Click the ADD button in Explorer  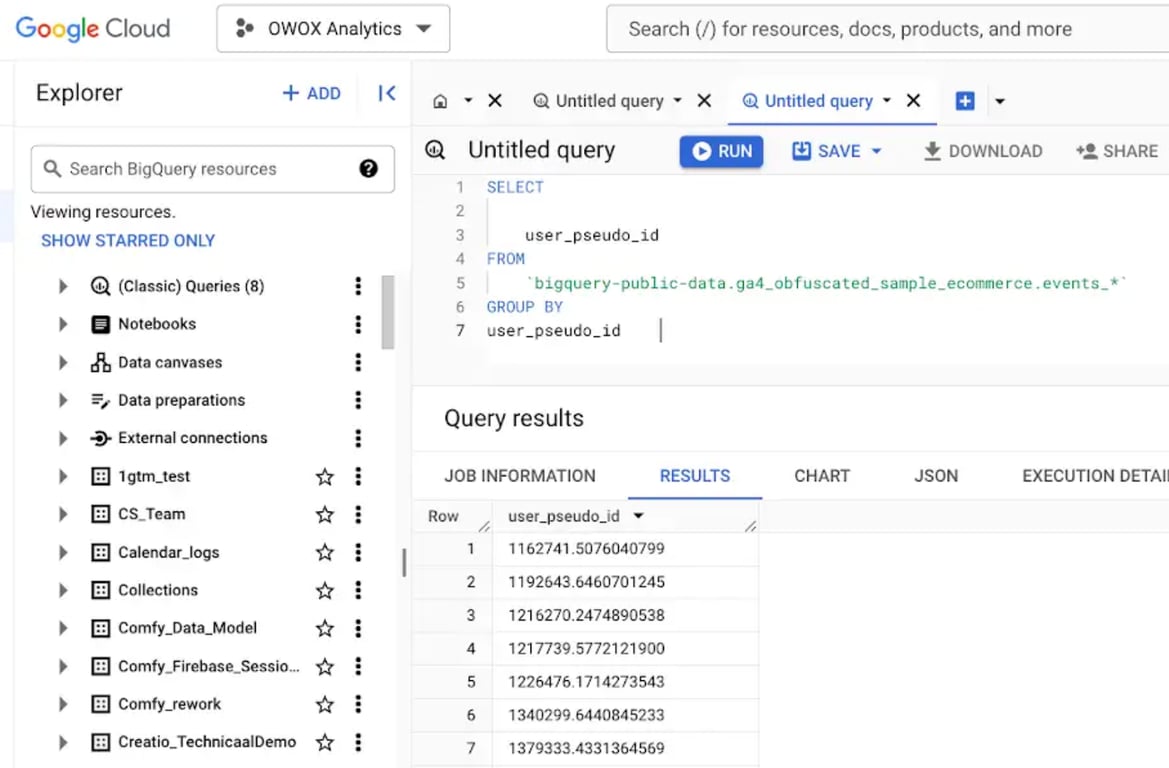tap(312, 93)
